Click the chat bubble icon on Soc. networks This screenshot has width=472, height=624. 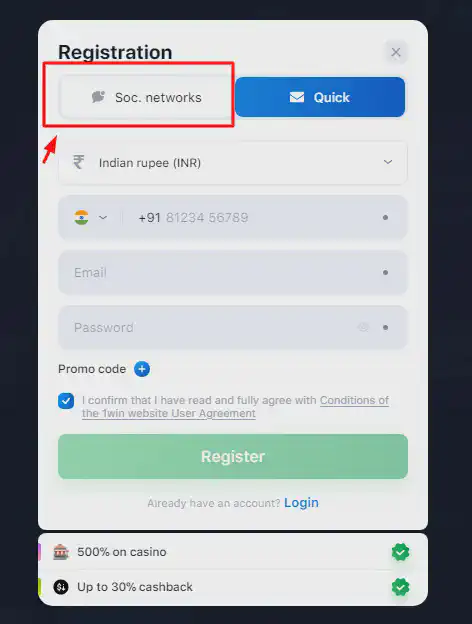tap(98, 97)
